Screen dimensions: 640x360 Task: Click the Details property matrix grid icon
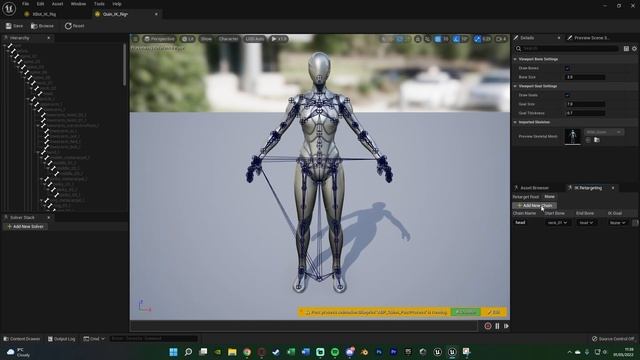click(626, 49)
